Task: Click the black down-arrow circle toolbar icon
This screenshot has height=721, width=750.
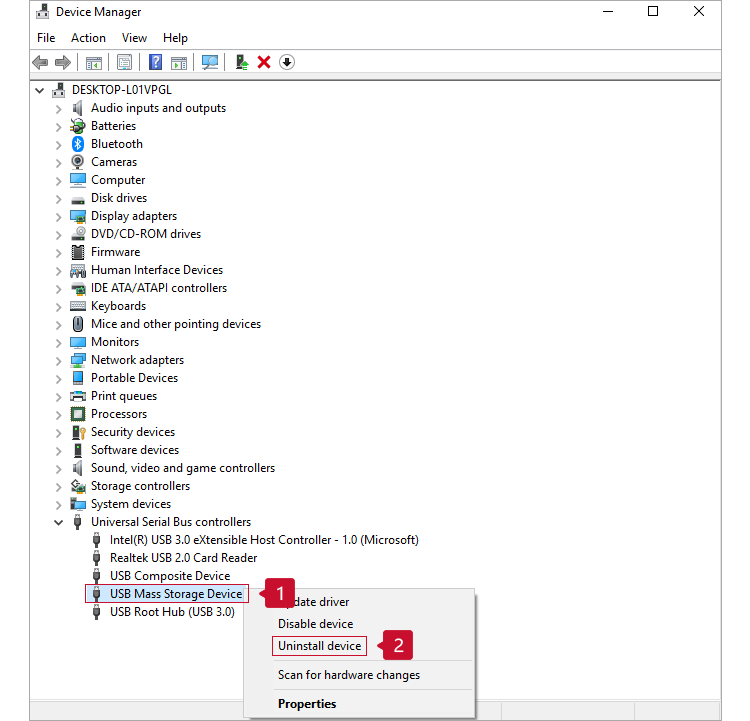Action: point(287,62)
